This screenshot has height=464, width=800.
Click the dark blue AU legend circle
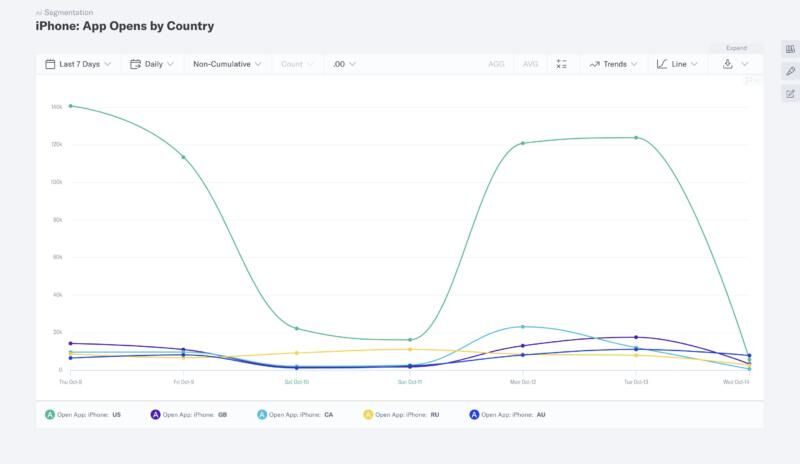(x=474, y=414)
